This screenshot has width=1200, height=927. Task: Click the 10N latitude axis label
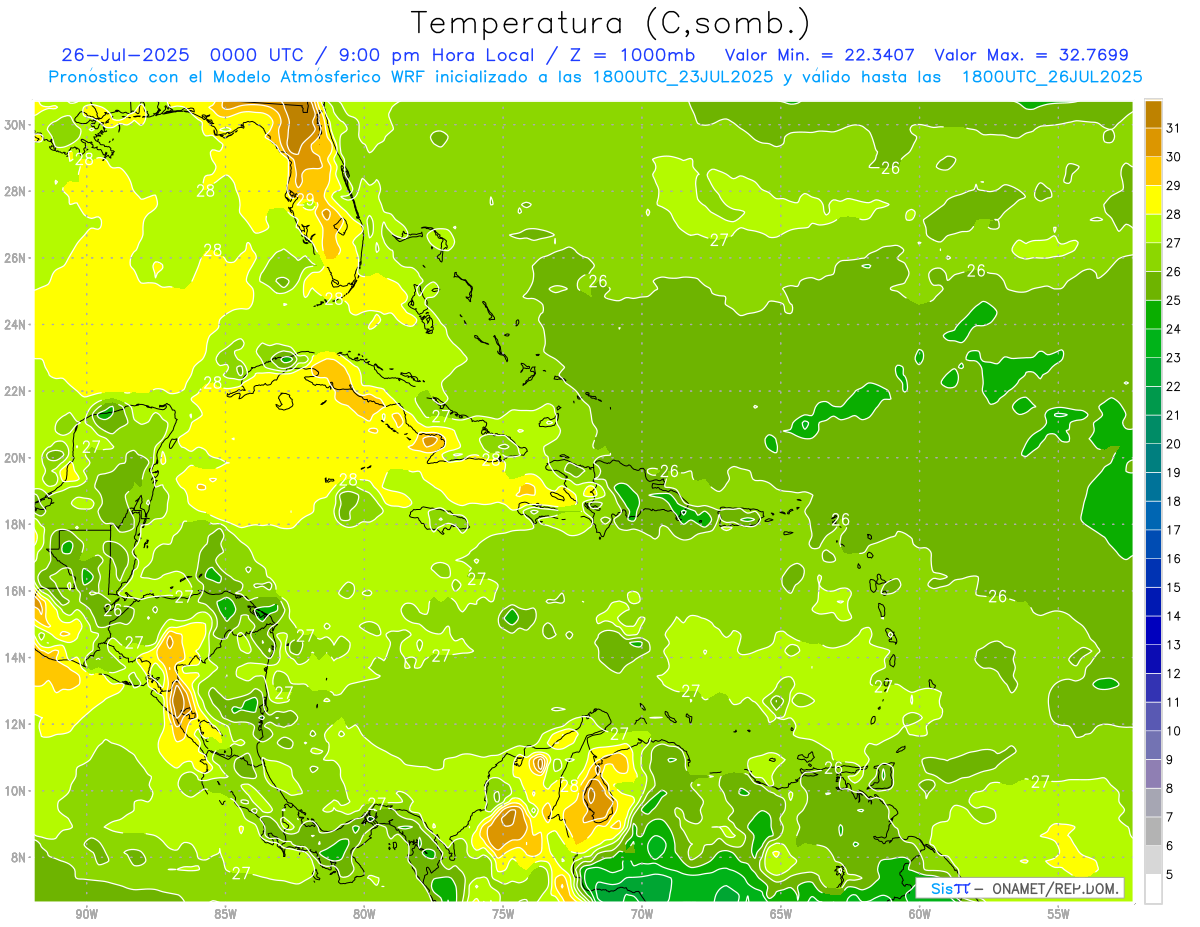(17, 791)
